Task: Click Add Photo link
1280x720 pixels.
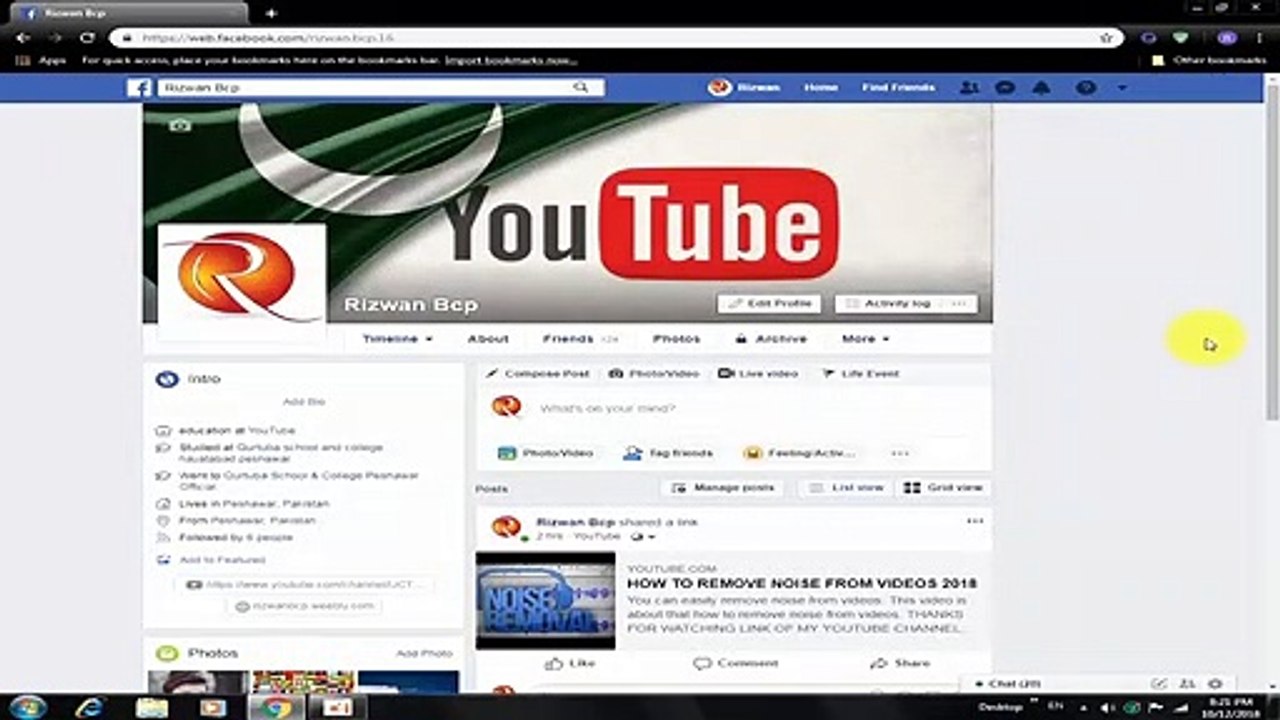Action: [424, 653]
